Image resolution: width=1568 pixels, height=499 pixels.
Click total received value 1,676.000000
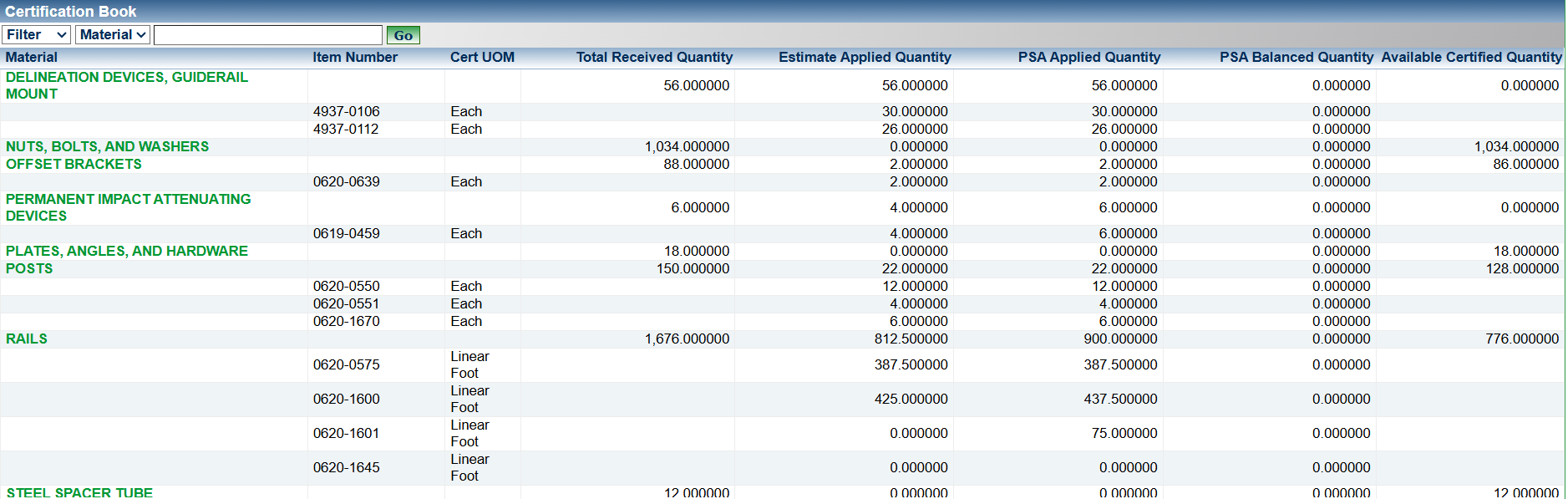[687, 339]
